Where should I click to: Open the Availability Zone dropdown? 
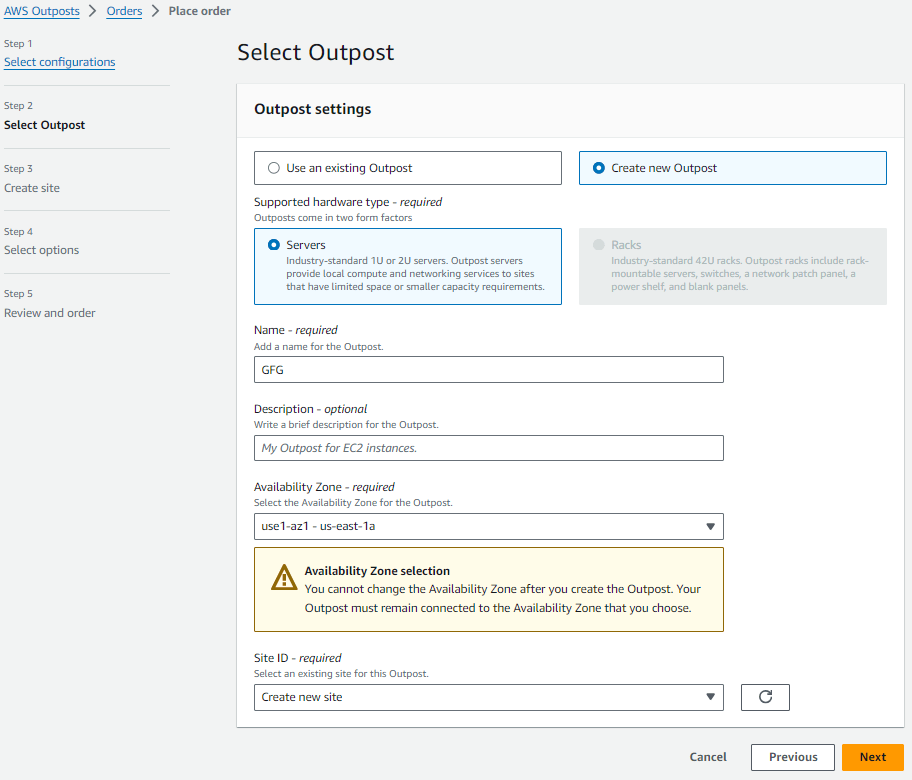tap(488, 526)
